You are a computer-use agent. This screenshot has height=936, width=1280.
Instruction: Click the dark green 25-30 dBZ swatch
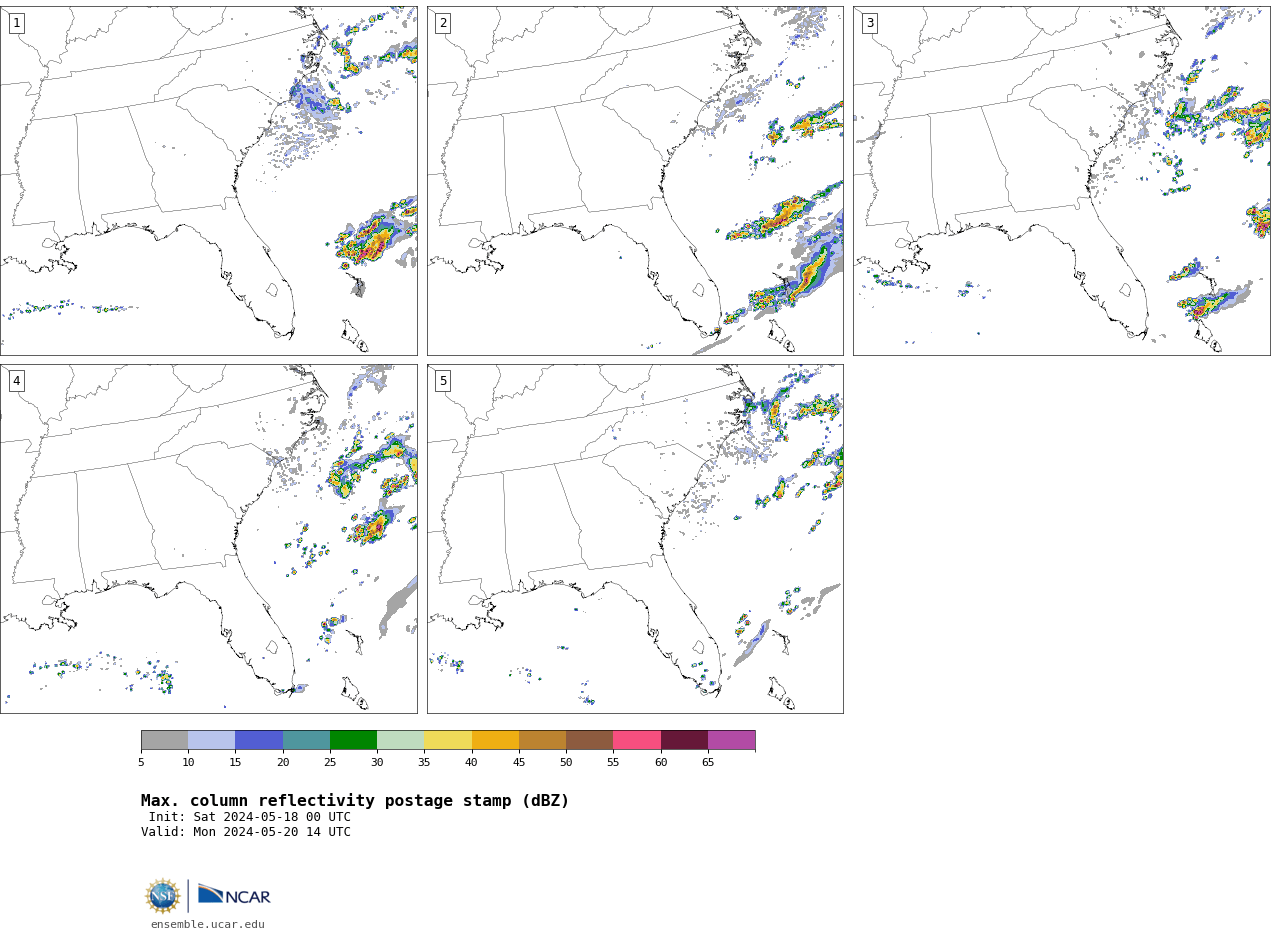point(353,740)
